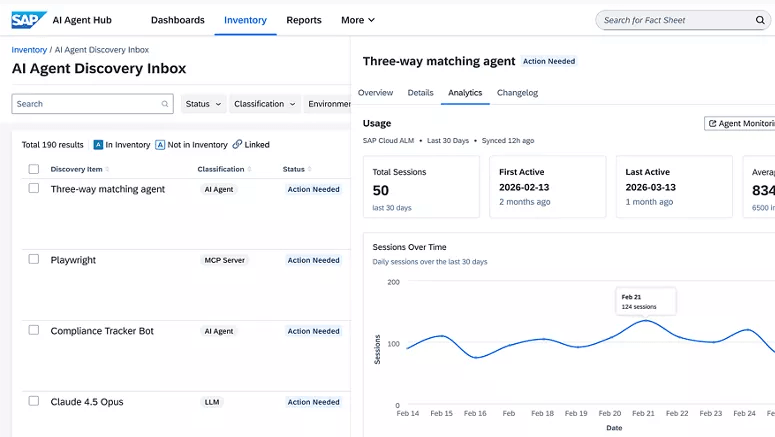
Task: Click the Action Needed status for Playwright
Action: pos(313,261)
